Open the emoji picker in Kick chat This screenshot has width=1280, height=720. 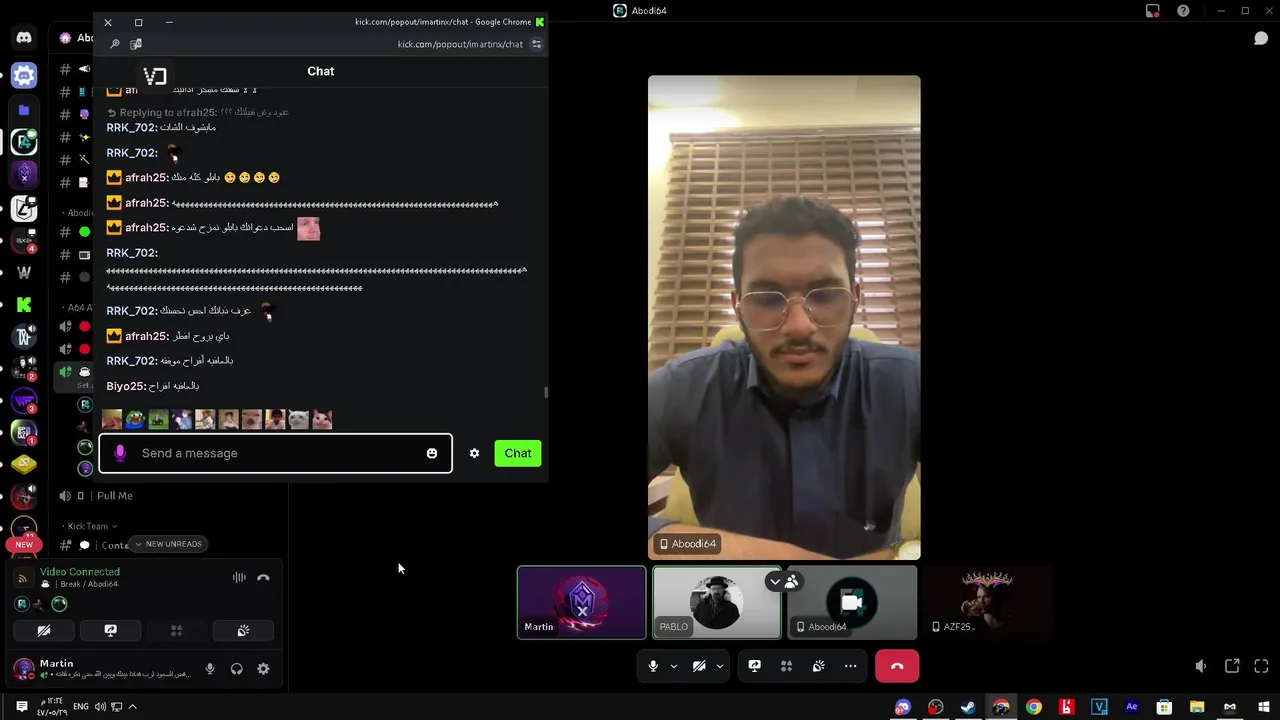[x=432, y=453]
